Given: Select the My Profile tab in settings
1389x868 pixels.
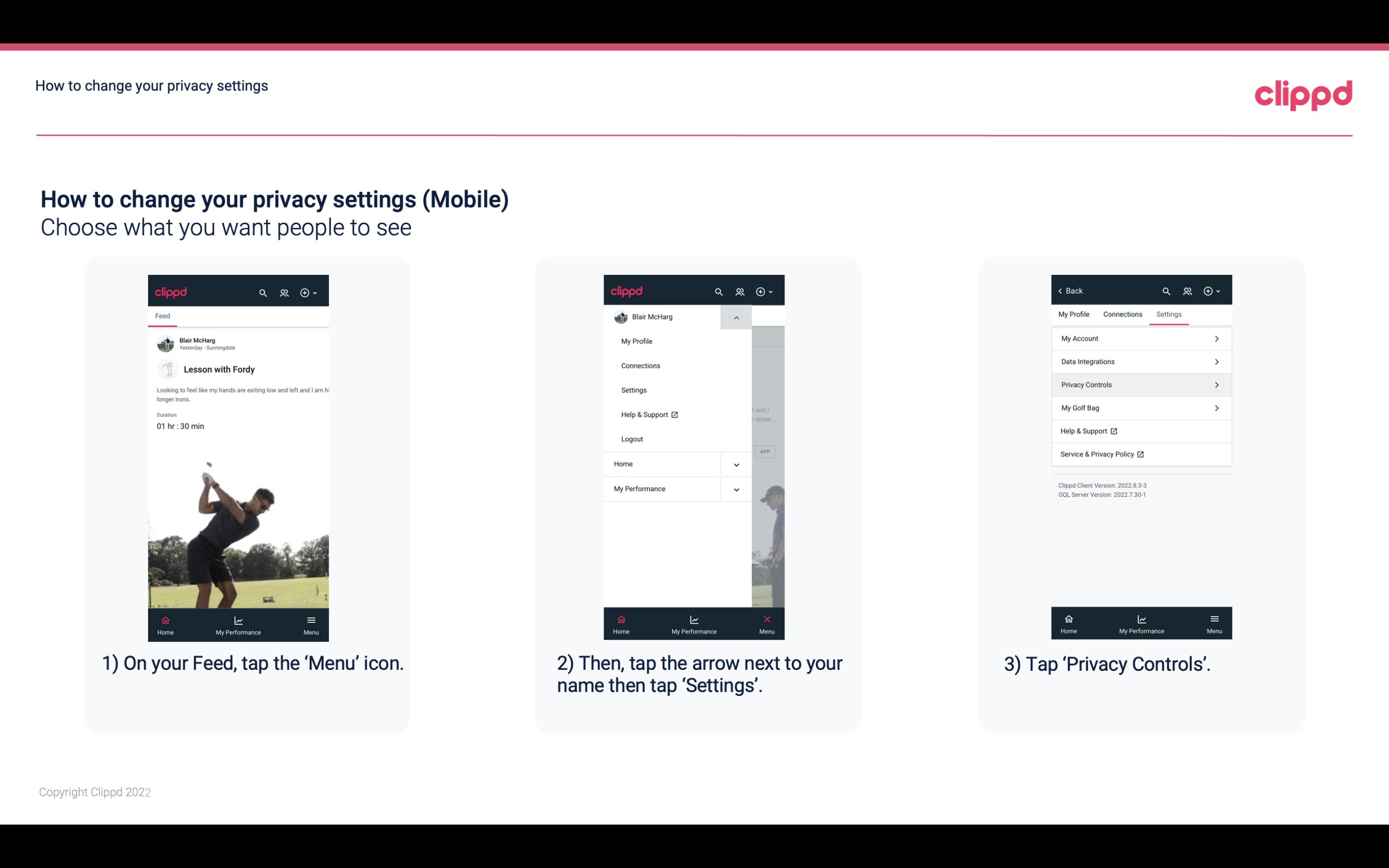Looking at the screenshot, I should click(x=1074, y=314).
